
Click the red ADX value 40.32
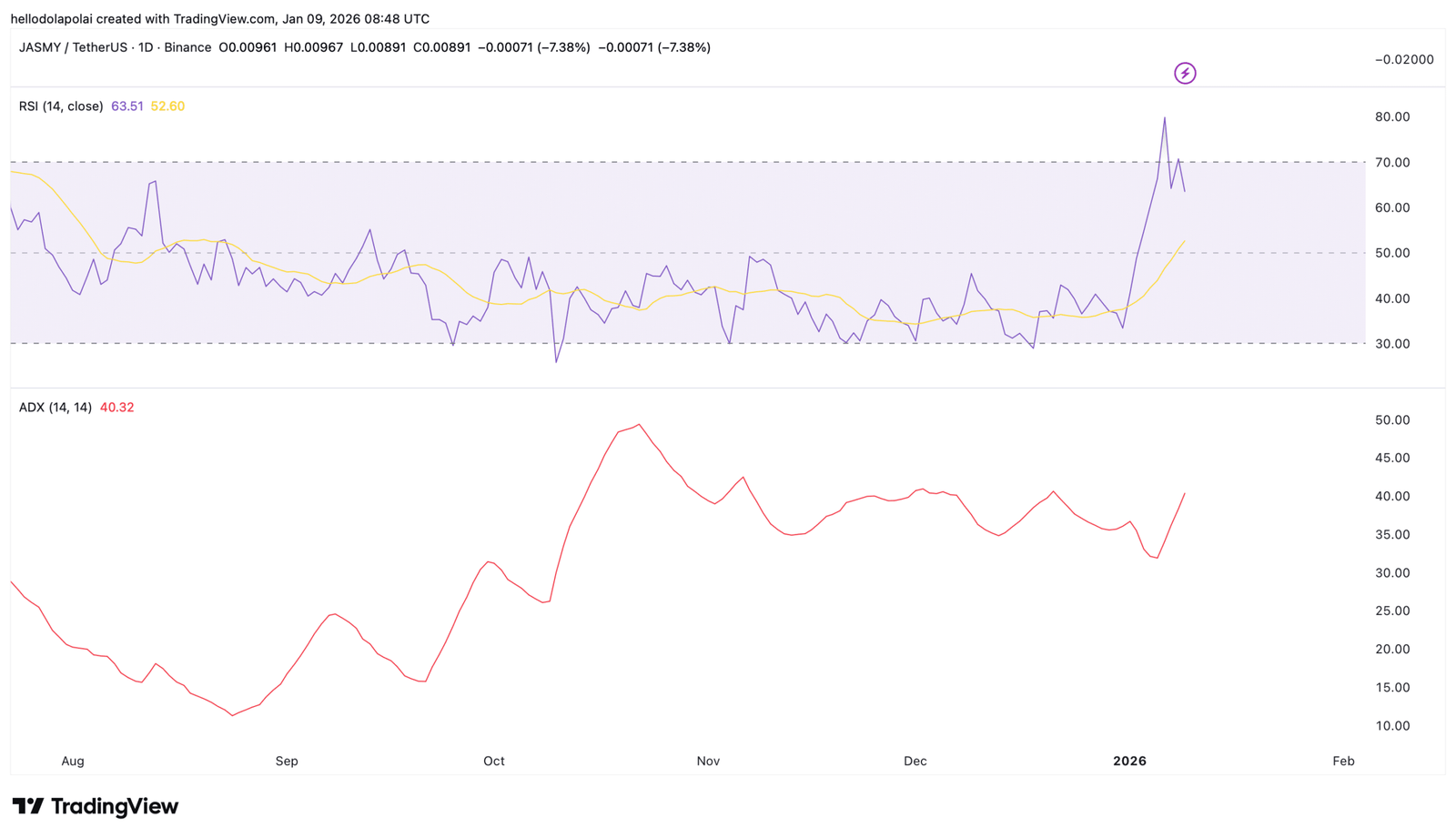[x=116, y=408]
